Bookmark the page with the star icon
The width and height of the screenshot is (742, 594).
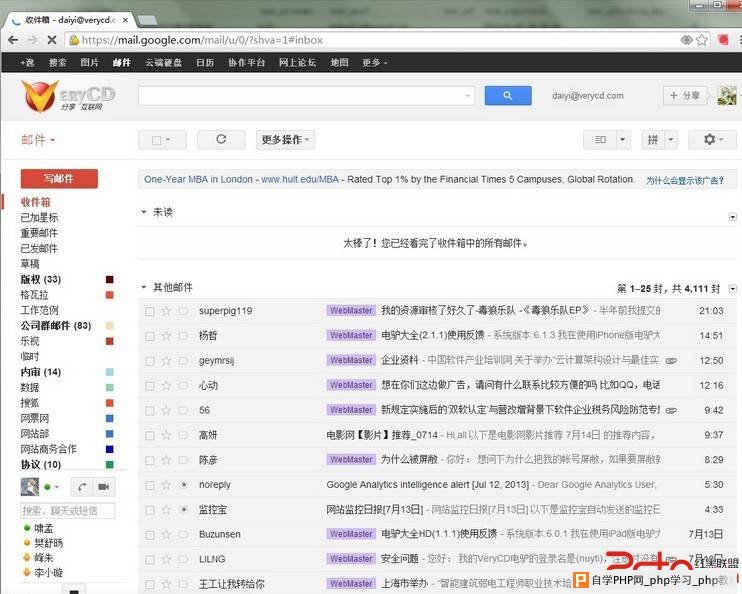point(702,40)
